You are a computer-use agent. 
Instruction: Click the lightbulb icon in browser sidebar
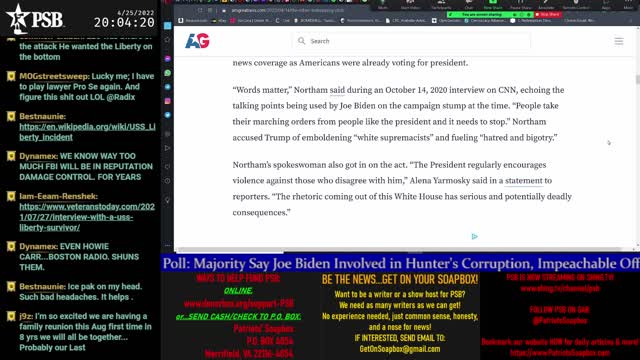point(167,200)
